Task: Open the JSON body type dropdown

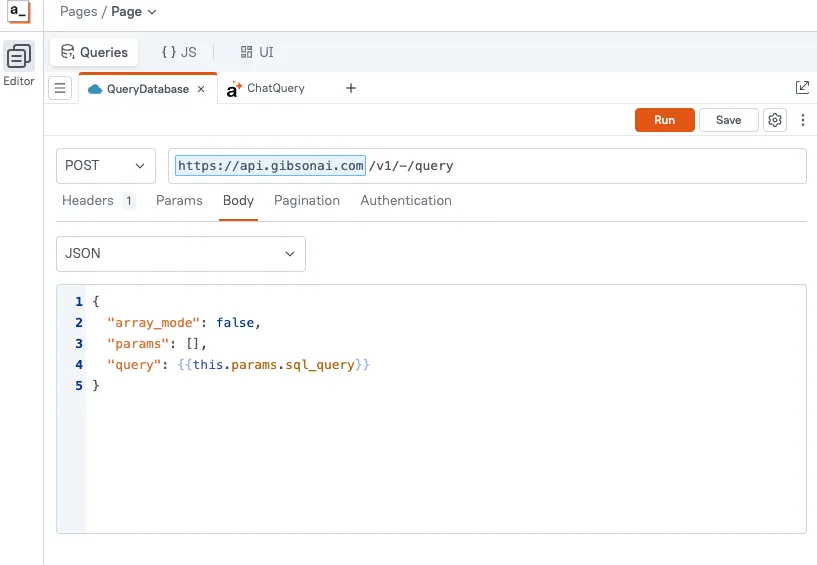Action: point(181,254)
